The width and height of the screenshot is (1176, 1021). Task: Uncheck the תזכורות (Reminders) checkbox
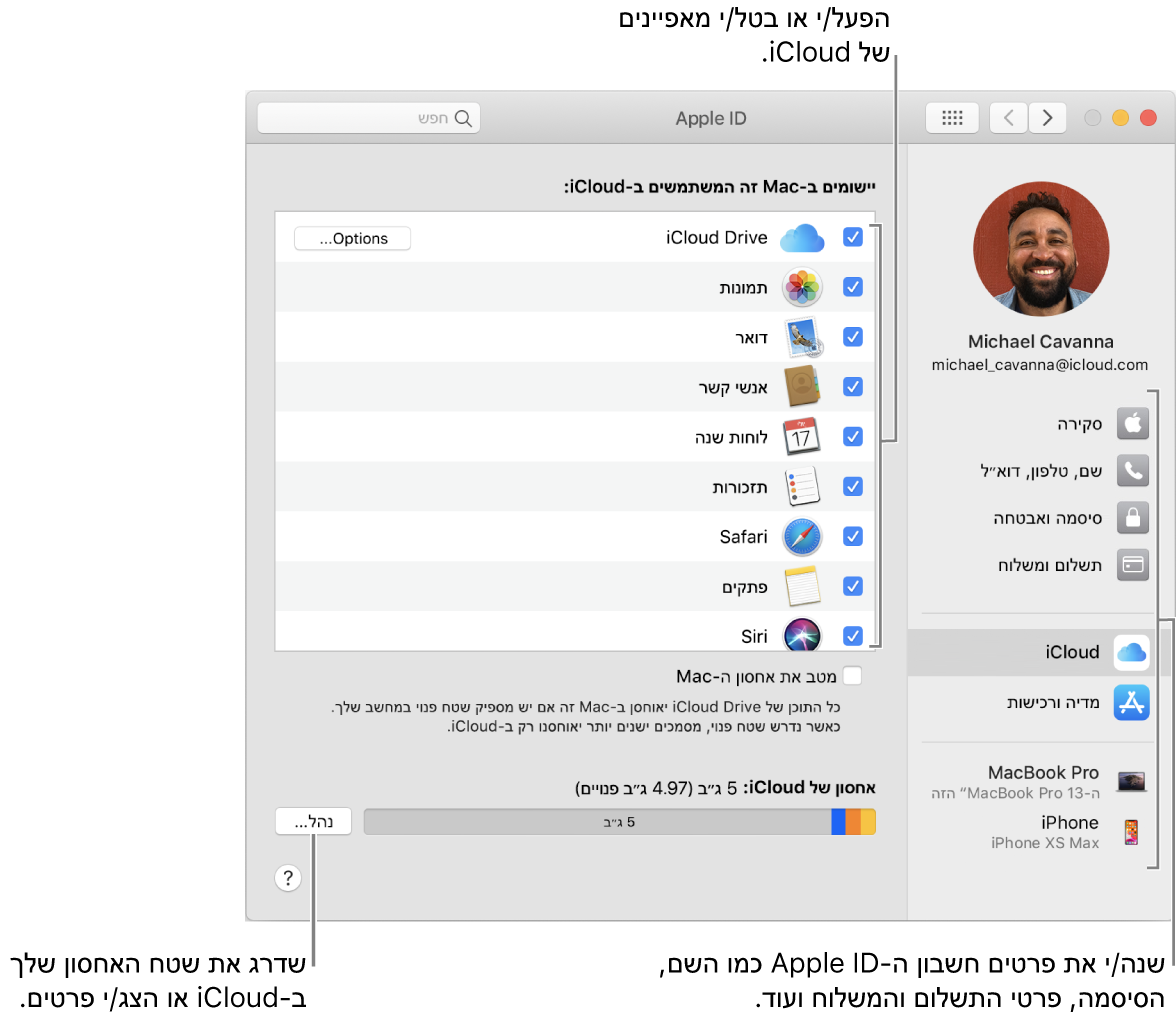pos(853,486)
